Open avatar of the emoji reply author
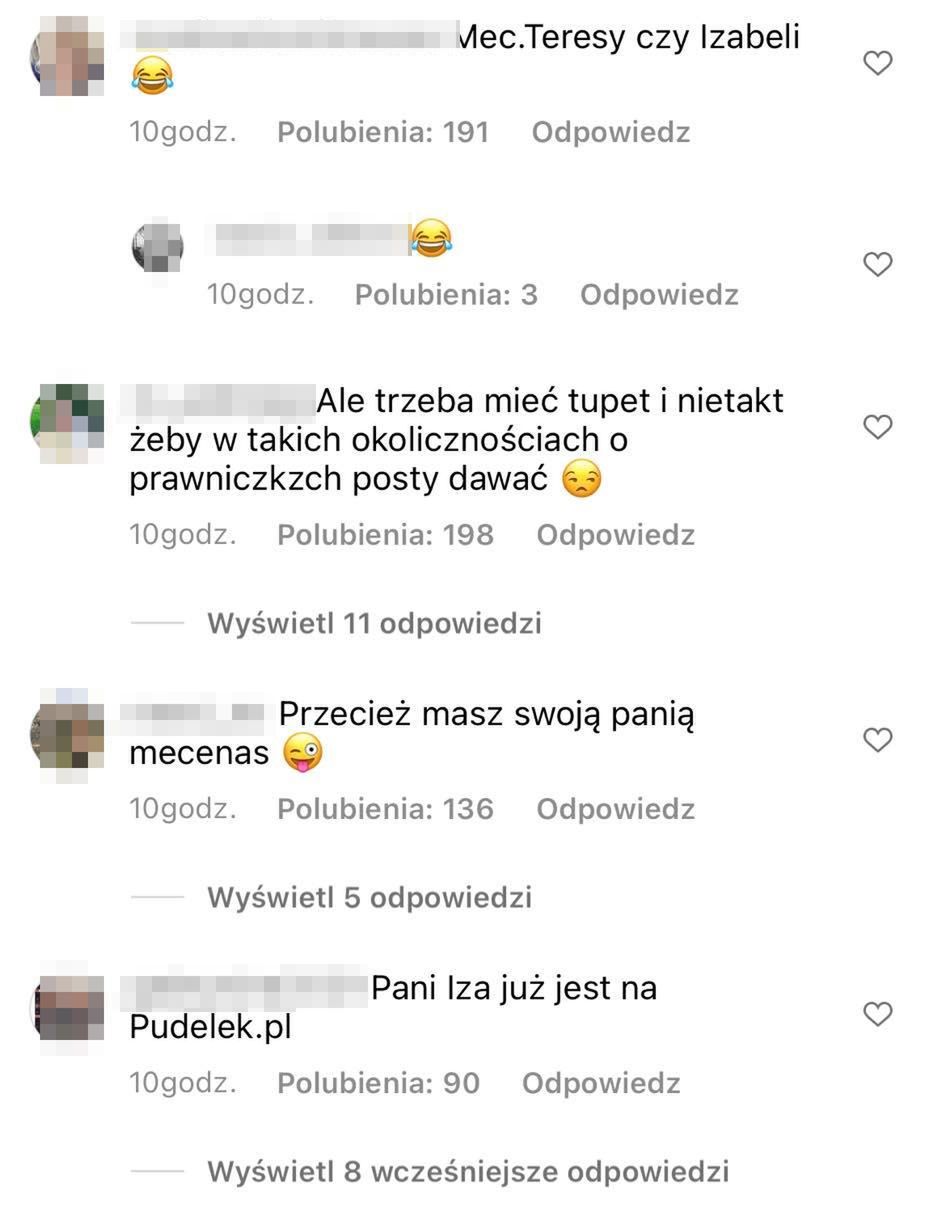Image resolution: width=946 pixels, height=1228 pixels. pyautogui.click(x=158, y=247)
